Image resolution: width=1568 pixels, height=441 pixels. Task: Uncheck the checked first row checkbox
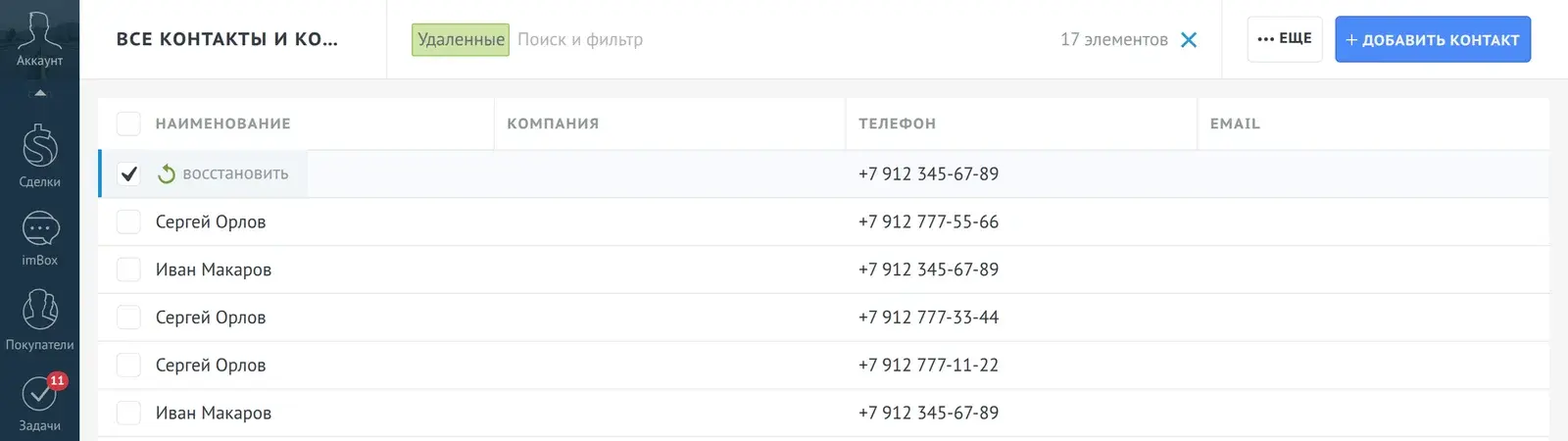coord(128,173)
